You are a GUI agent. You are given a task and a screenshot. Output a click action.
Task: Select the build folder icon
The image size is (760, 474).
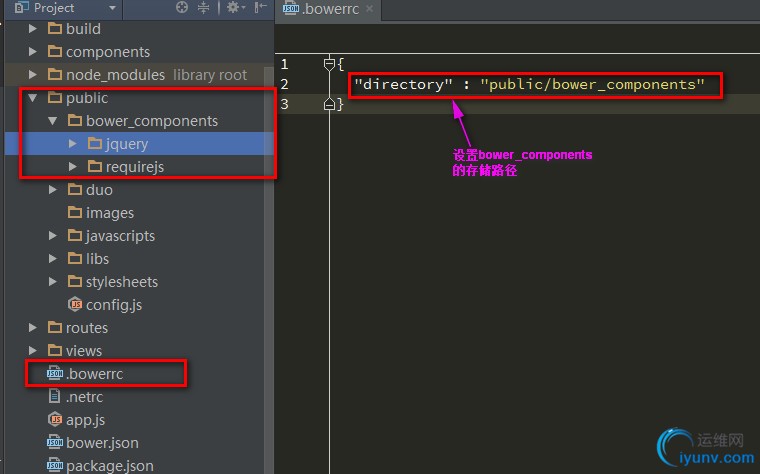pos(55,29)
